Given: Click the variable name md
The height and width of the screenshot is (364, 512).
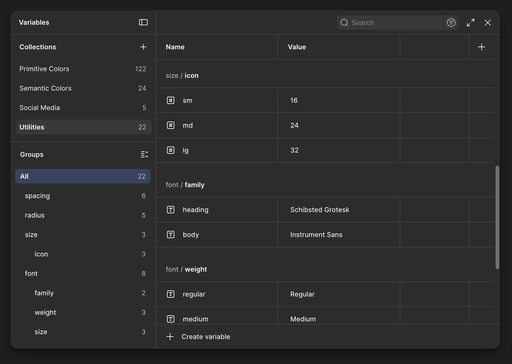Looking at the screenshot, I should point(188,125).
